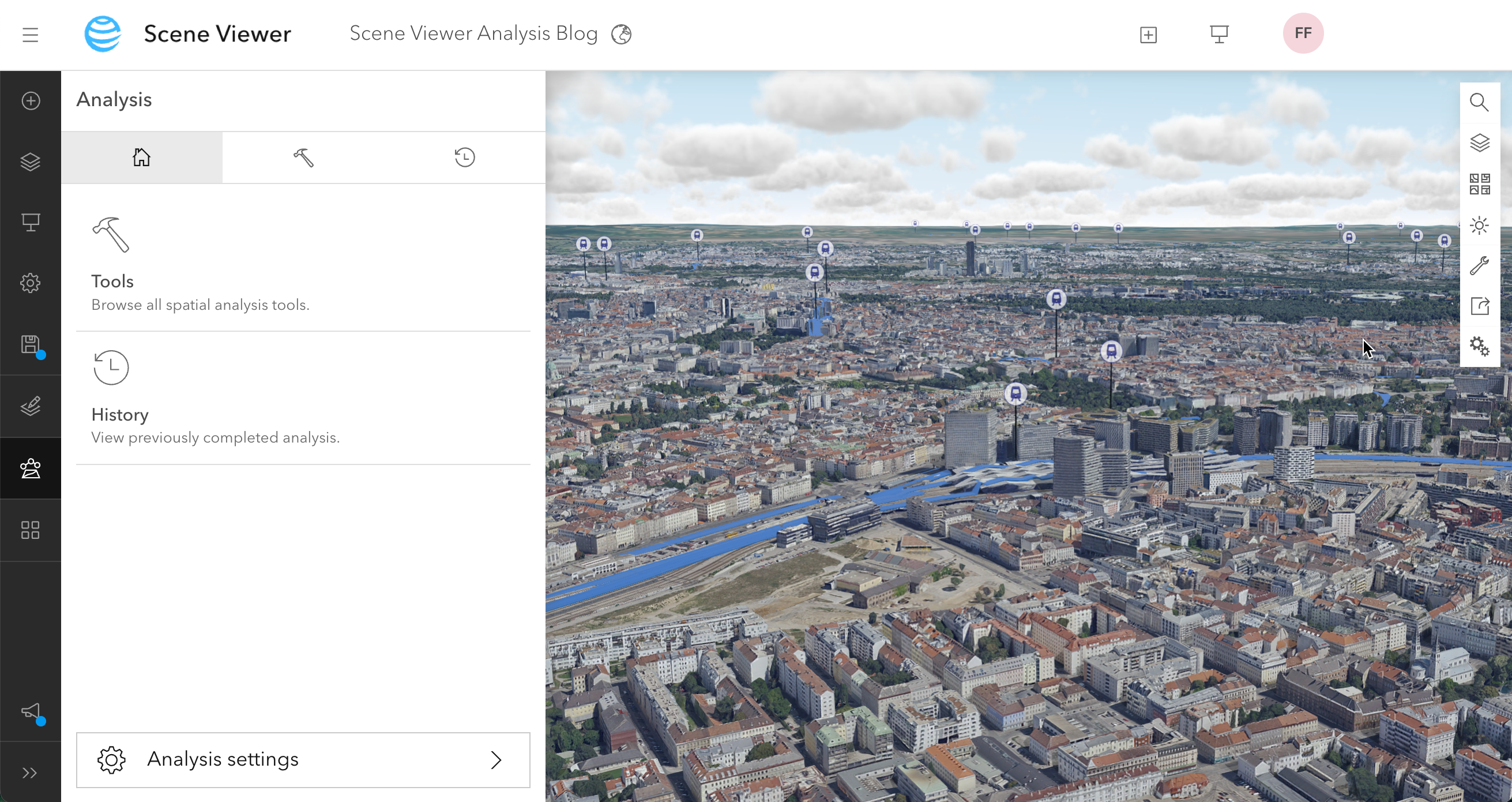The width and height of the screenshot is (1512, 802).
Task: Open the Basemap gallery
Action: click(x=1480, y=183)
